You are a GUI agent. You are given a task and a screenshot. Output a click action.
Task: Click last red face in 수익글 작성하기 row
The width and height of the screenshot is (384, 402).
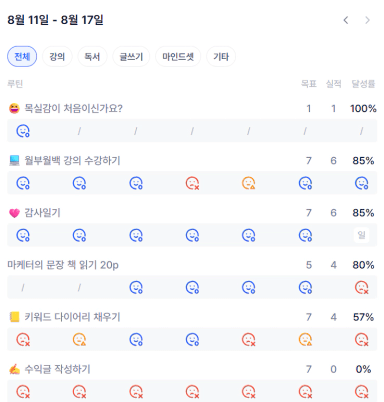(362, 392)
